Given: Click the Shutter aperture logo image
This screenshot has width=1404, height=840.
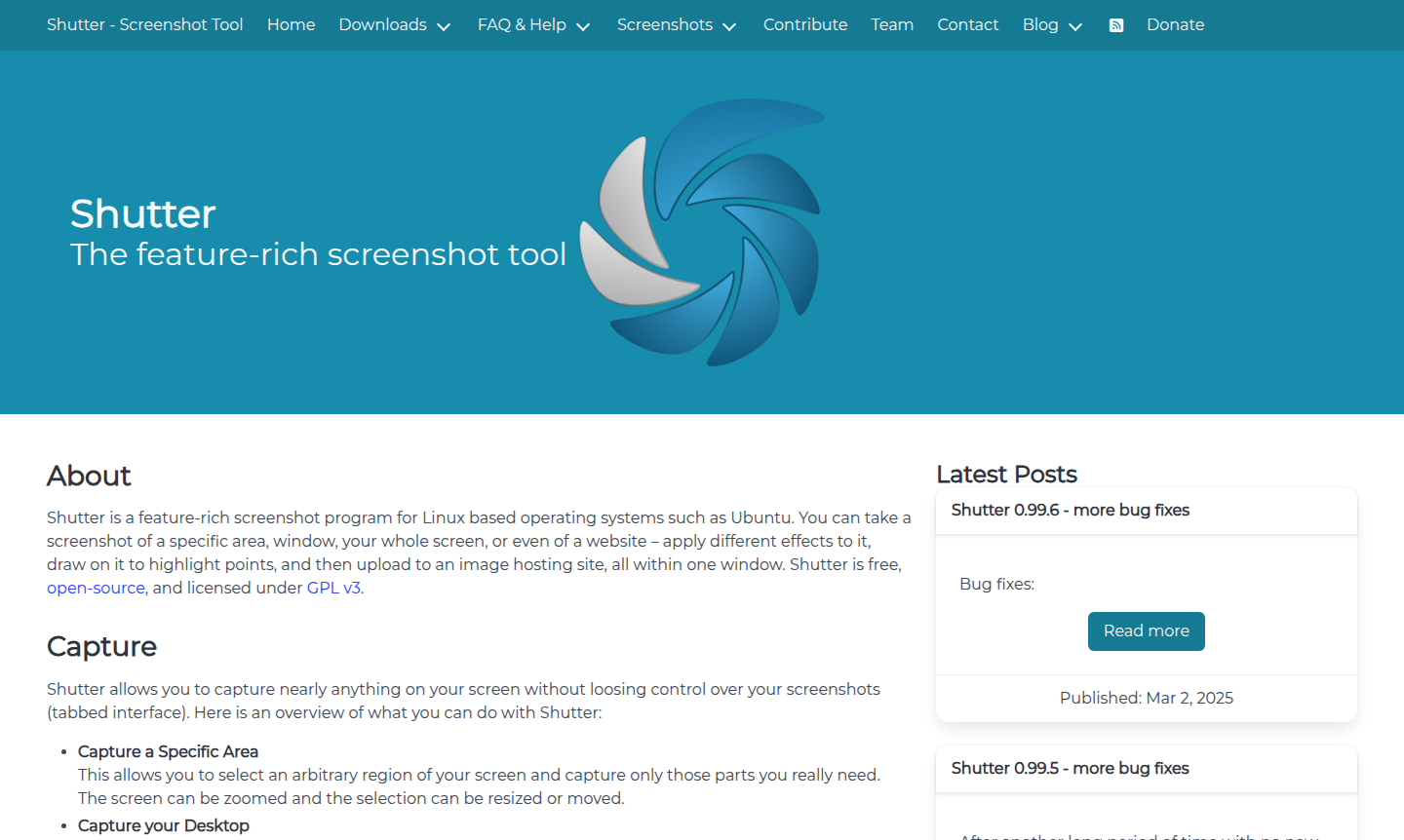Looking at the screenshot, I should [x=702, y=232].
